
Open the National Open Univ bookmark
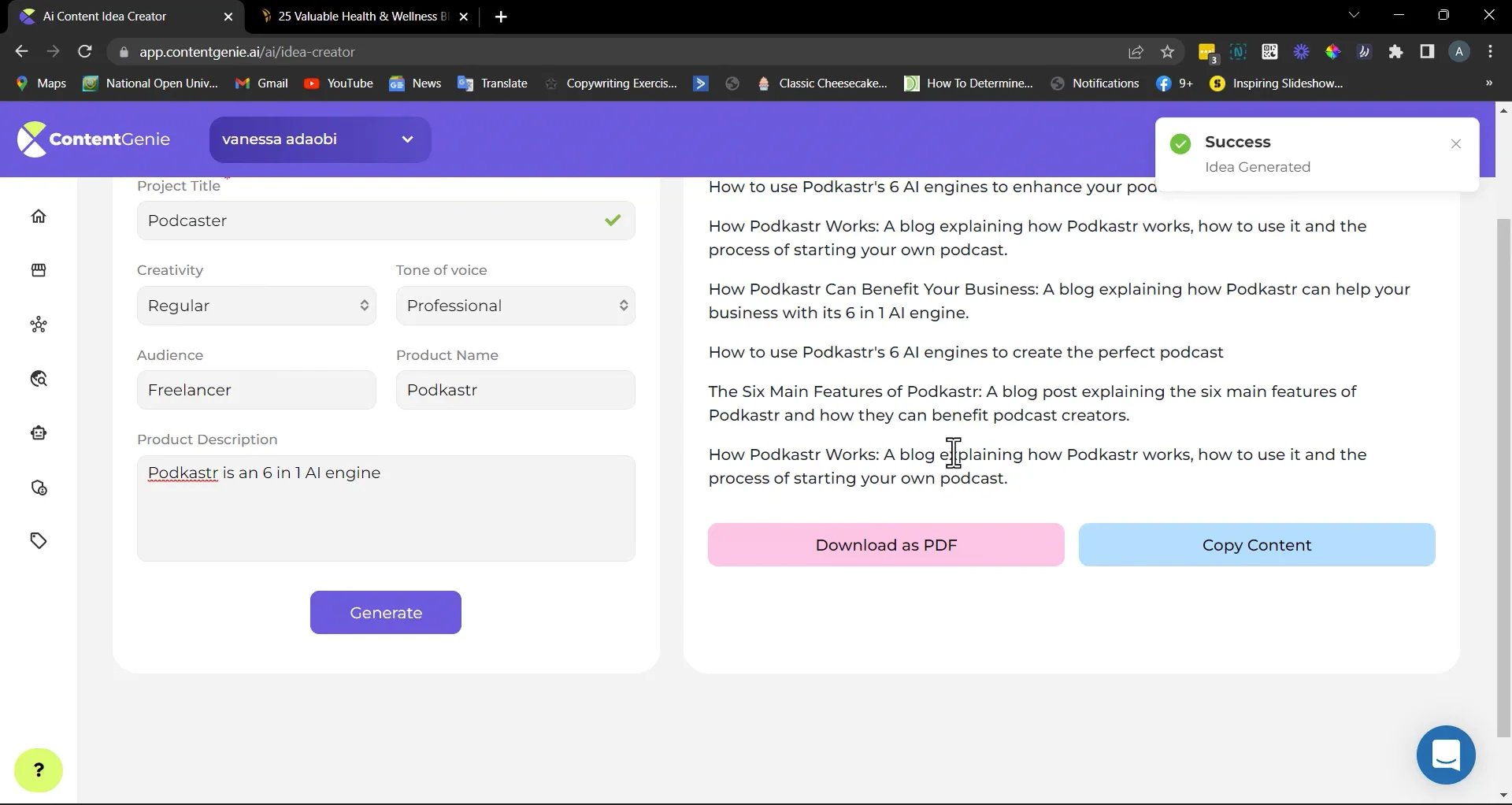coord(150,83)
